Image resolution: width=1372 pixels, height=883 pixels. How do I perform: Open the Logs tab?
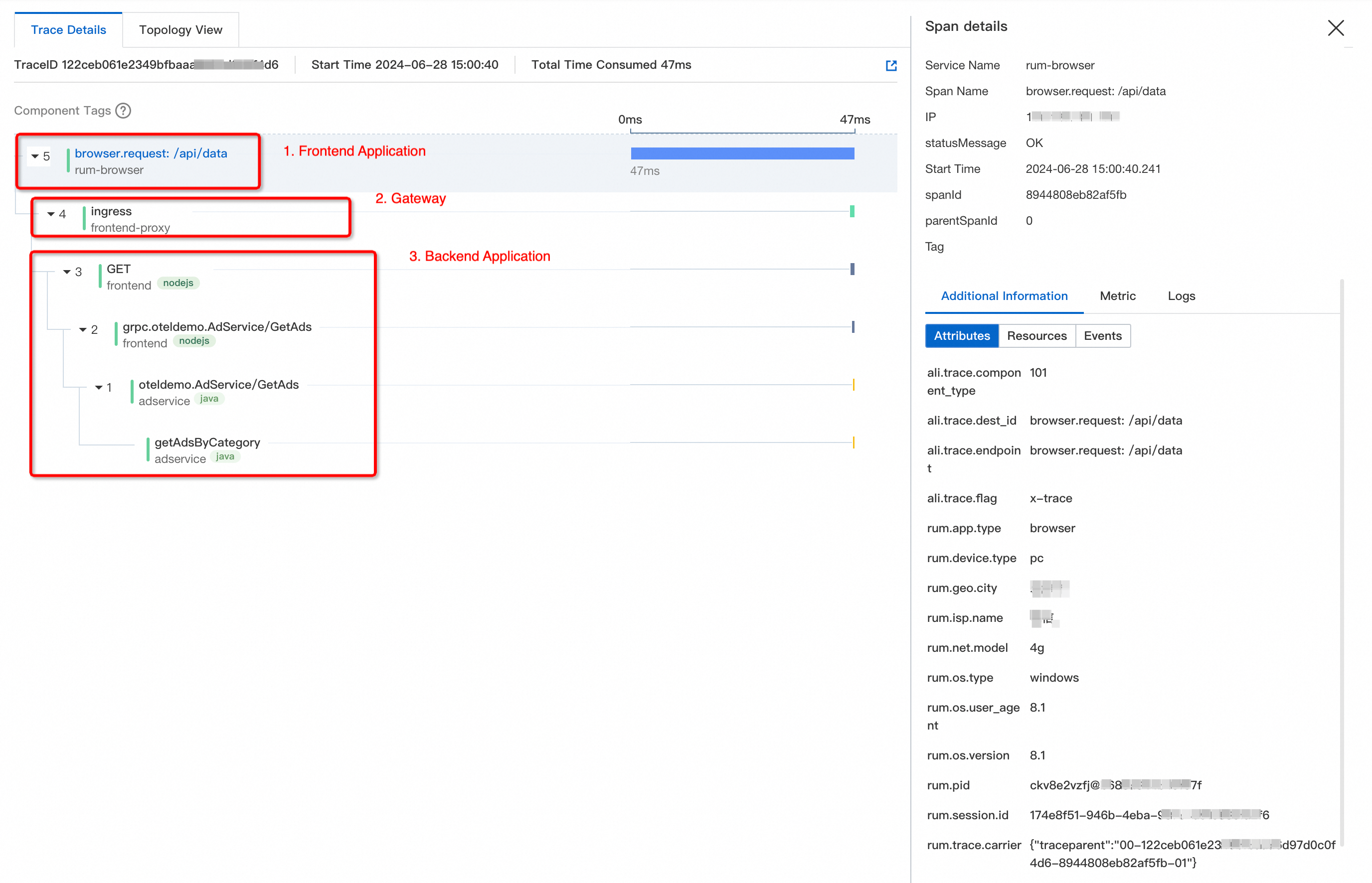click(x=1181, y=296)
